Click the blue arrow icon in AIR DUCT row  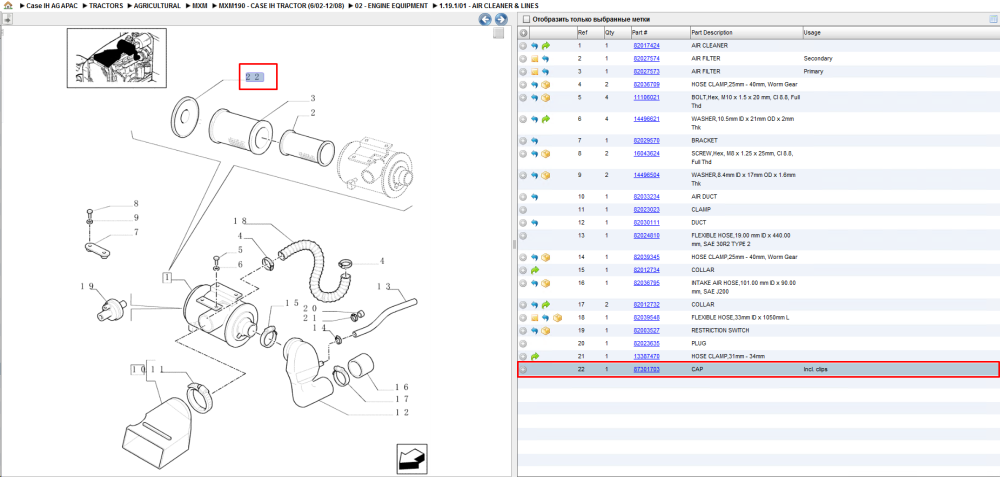(534, 197)
